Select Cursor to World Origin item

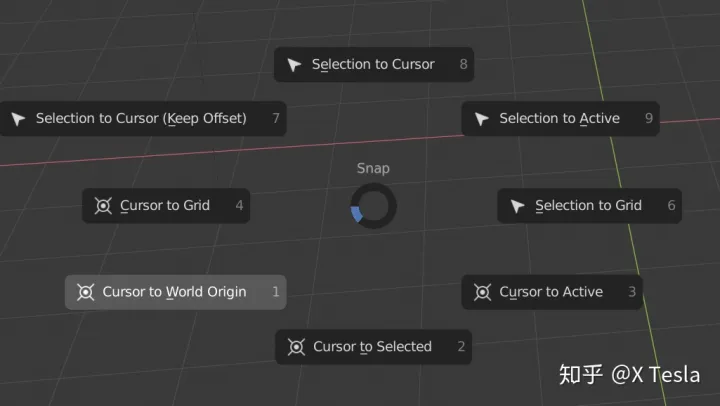176,292
